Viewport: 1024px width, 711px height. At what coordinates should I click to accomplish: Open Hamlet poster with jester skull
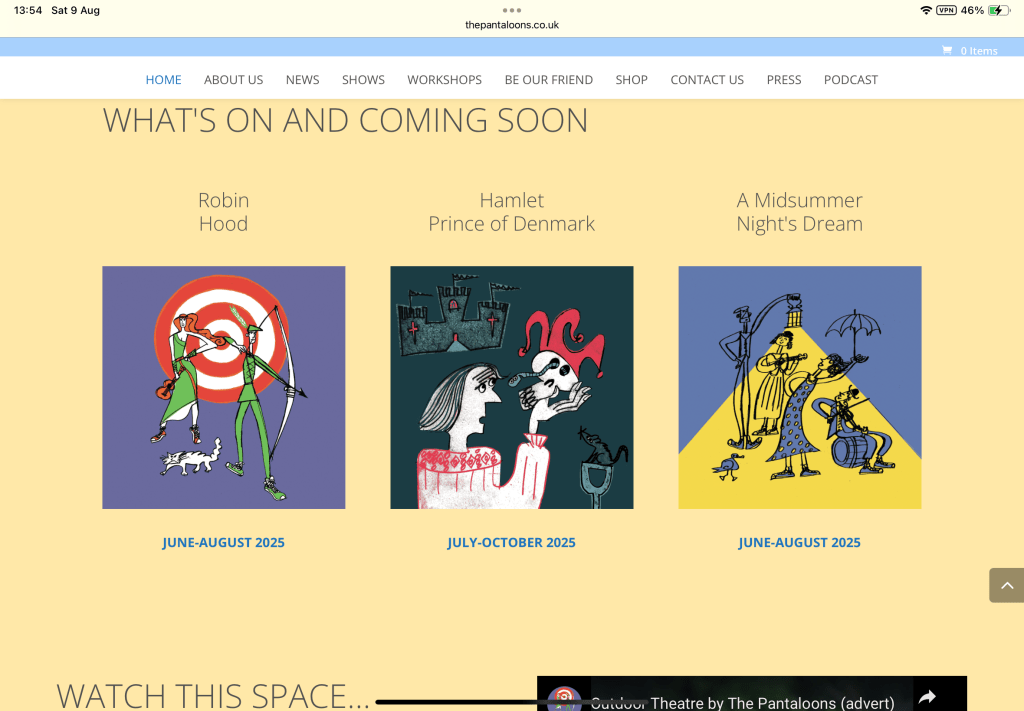(x=512, y=387)
